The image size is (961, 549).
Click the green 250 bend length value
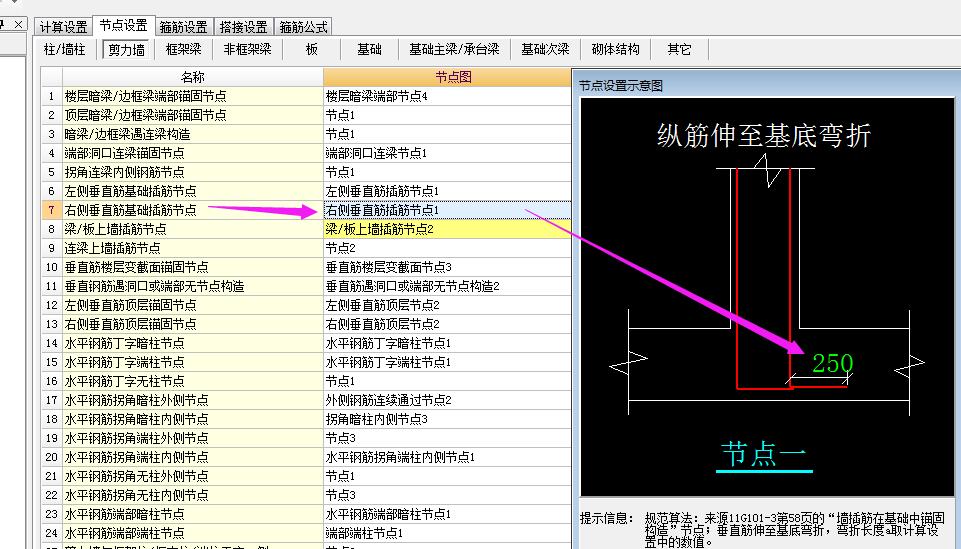[832, 363]
